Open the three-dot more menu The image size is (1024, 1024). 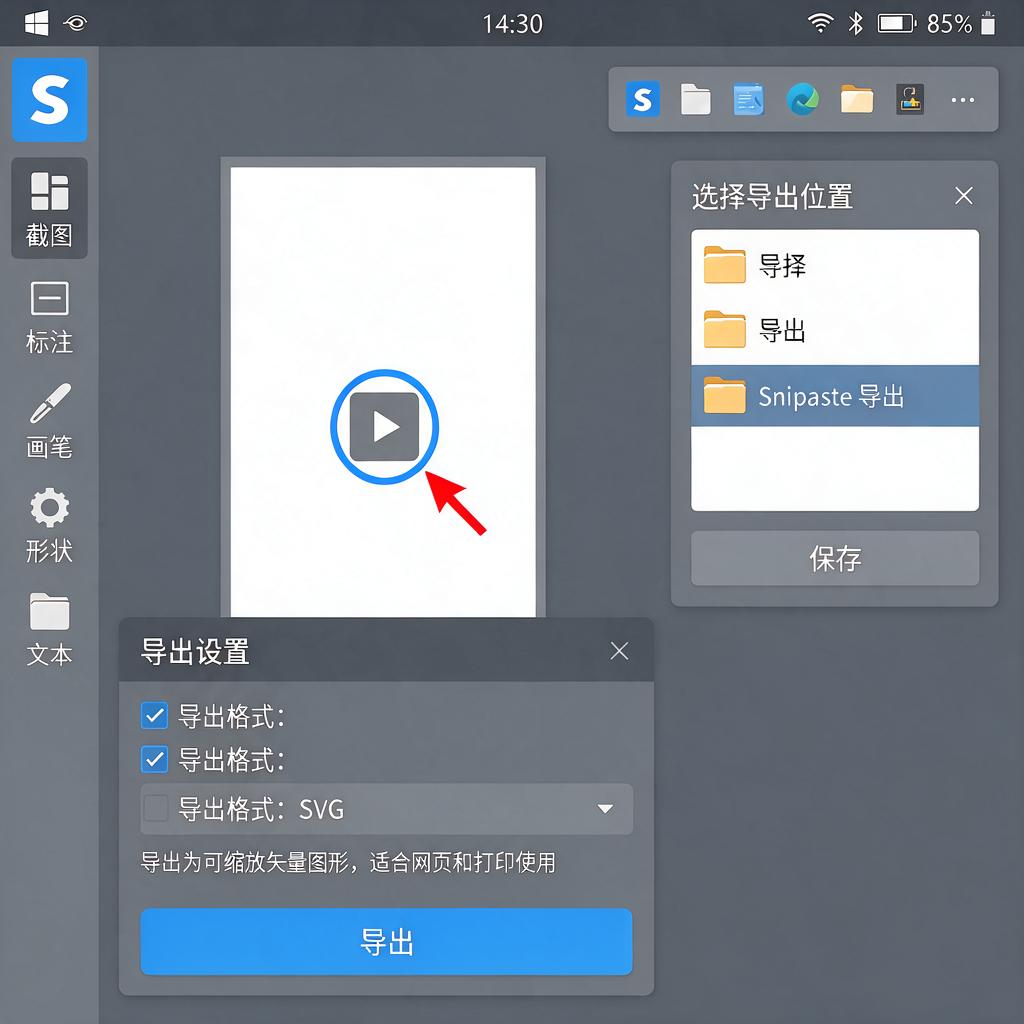(963, 100)
